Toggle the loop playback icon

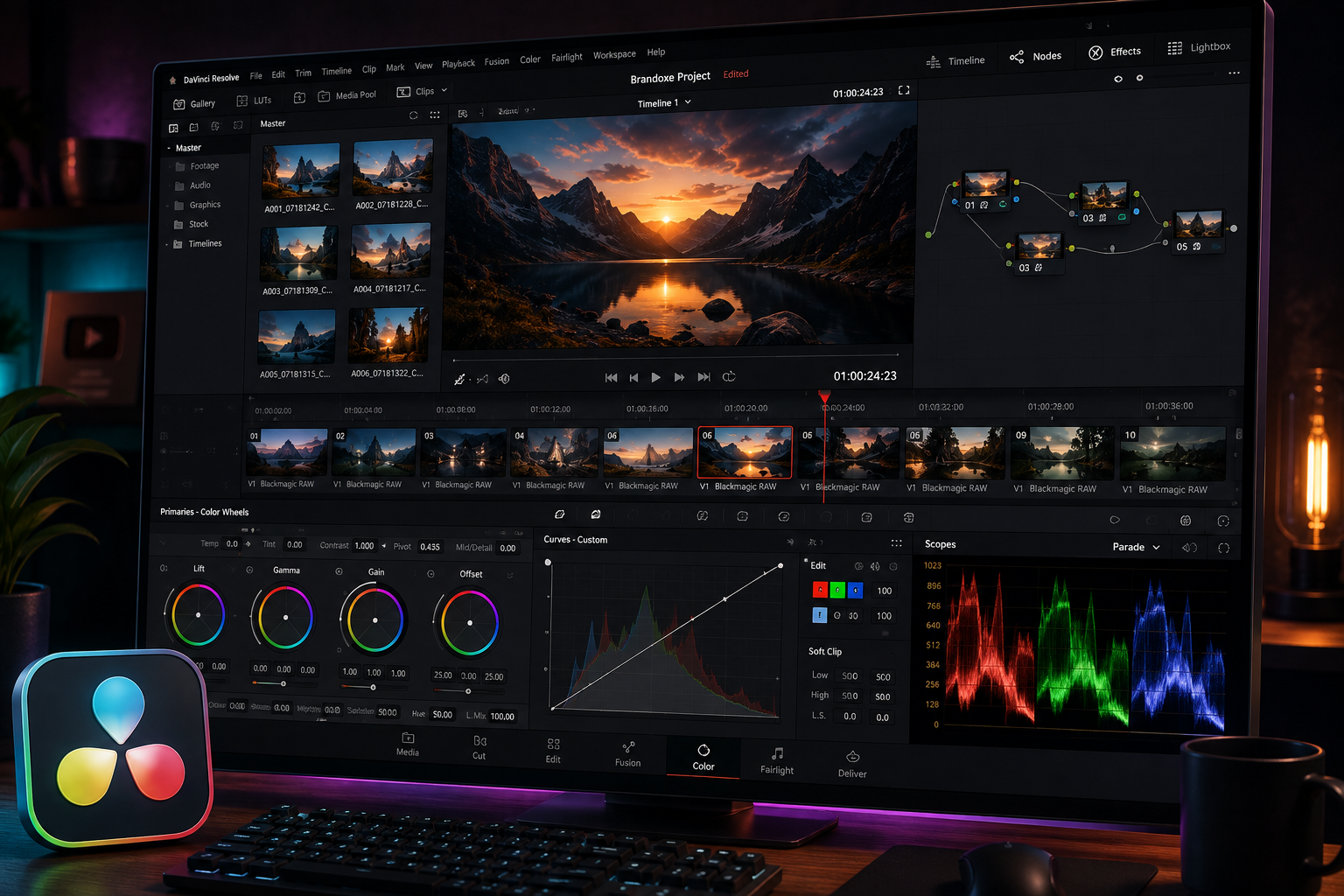pyautogui.click(x=728, y=376)
